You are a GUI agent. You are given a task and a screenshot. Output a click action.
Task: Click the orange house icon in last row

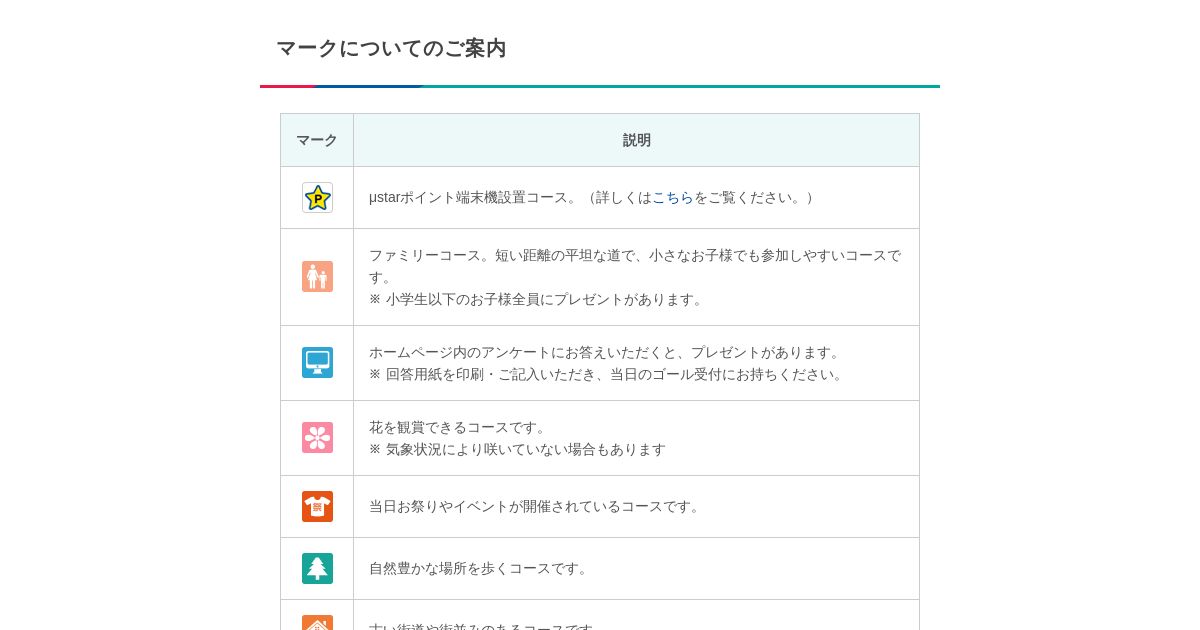317,623
